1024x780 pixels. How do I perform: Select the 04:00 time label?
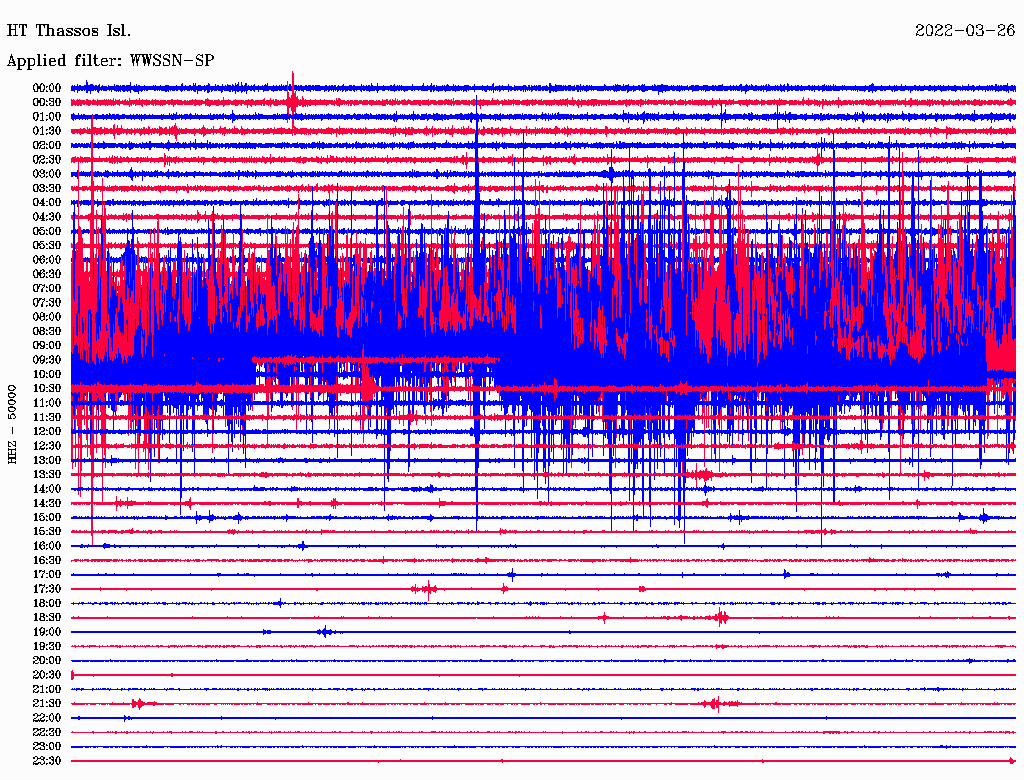pyautogui.click(x=47, y=203)
